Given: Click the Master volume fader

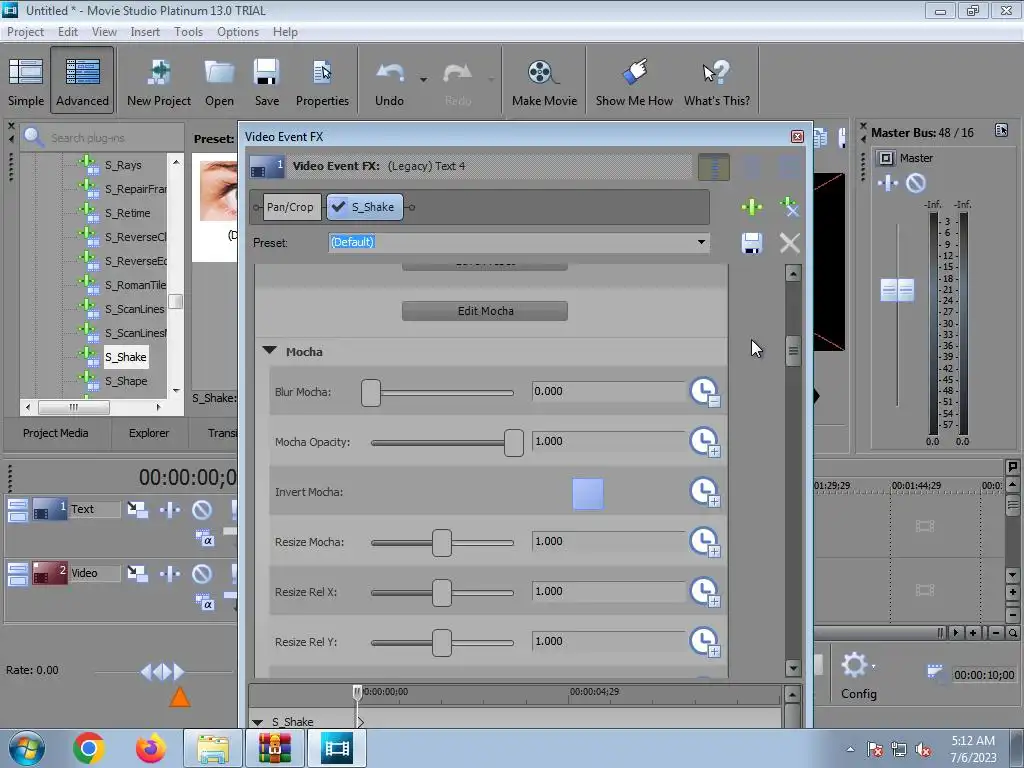Looking at the screenshot, I should point(897,290).
